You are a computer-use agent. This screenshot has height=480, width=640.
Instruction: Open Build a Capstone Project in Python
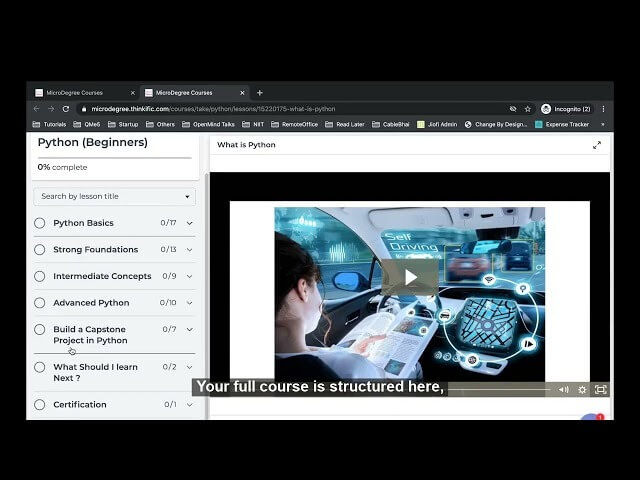[x=90, y=335]
